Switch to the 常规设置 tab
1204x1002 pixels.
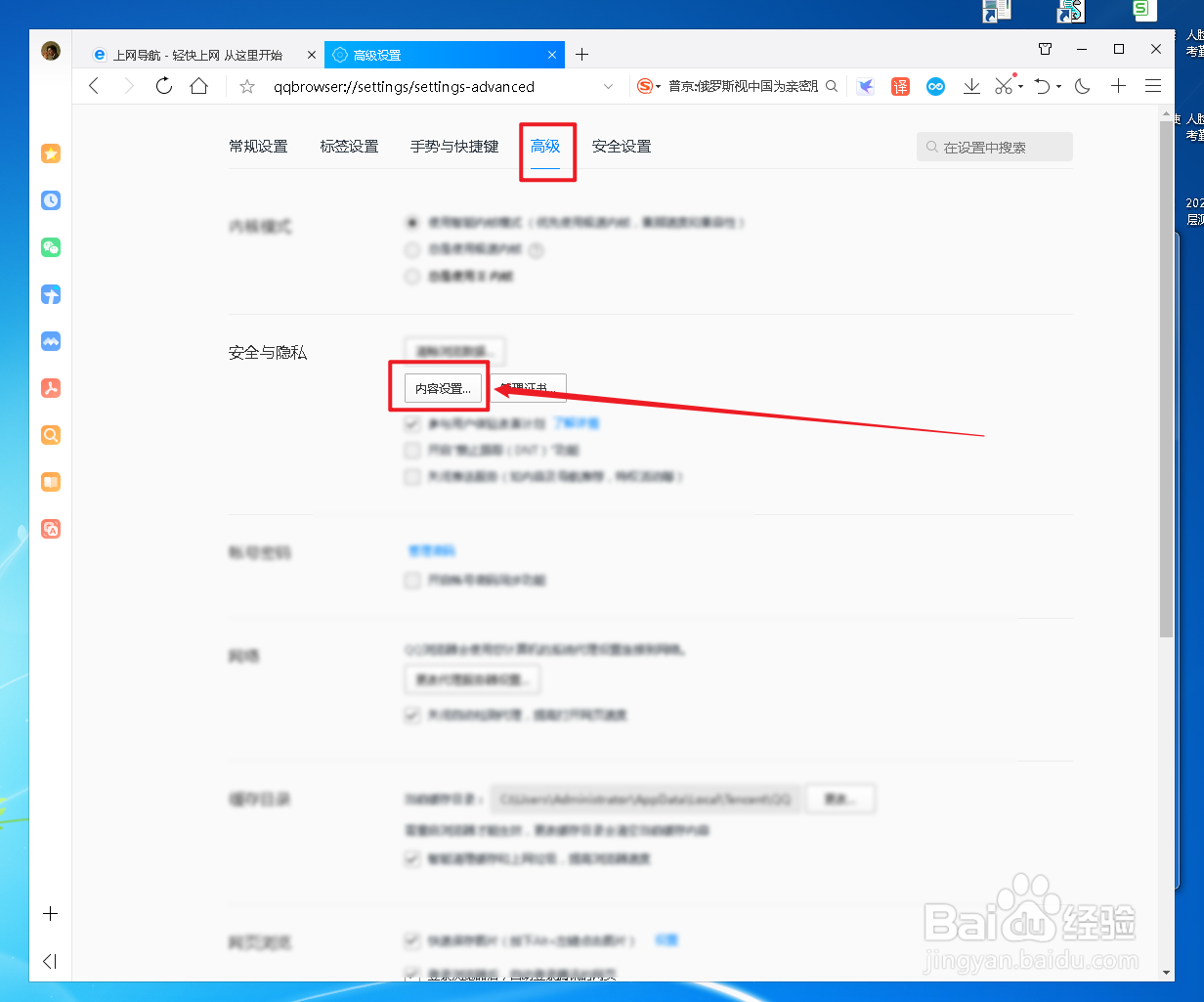point(258,146)
